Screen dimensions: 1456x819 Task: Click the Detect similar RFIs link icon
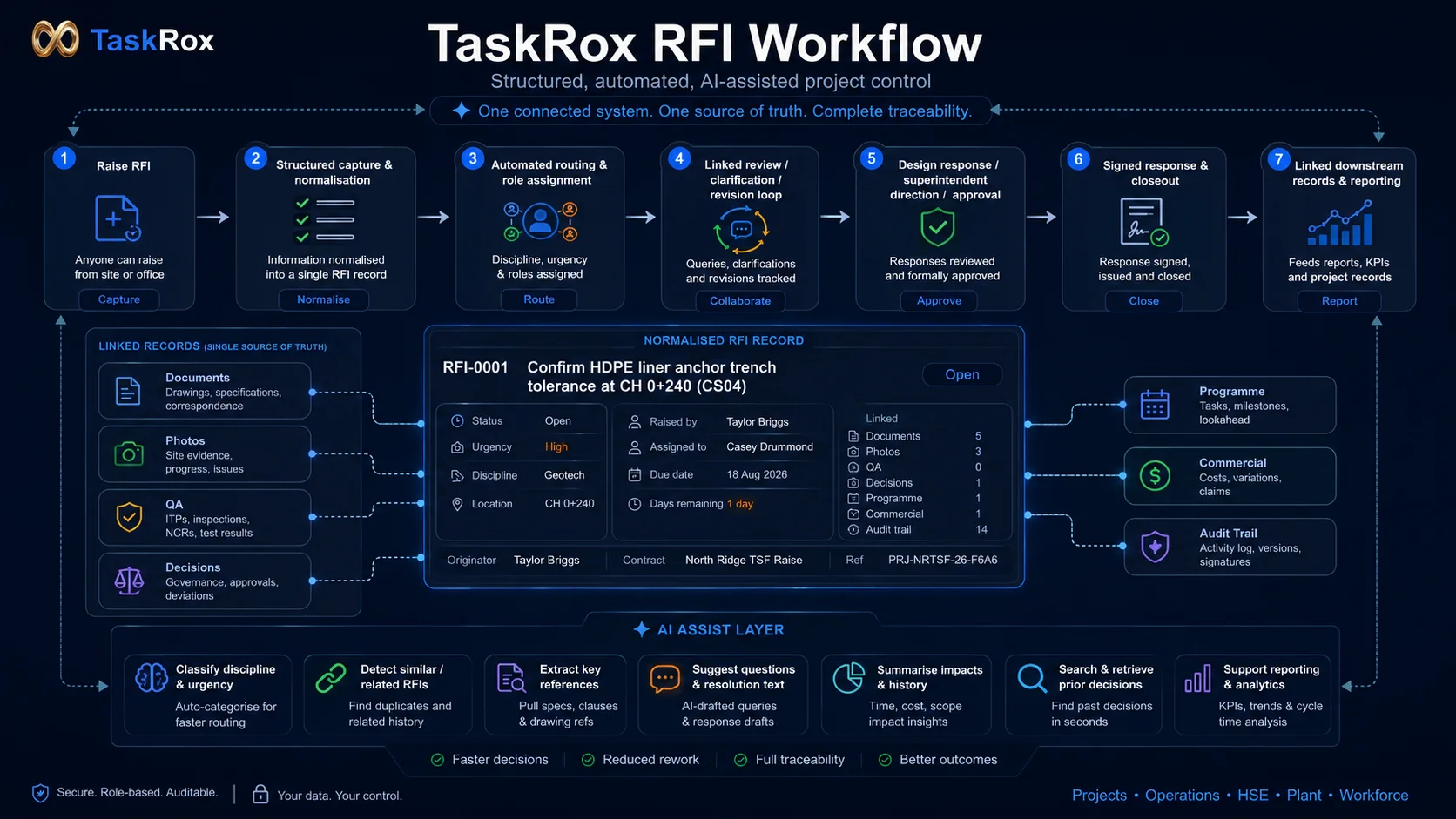coord(331,677)
